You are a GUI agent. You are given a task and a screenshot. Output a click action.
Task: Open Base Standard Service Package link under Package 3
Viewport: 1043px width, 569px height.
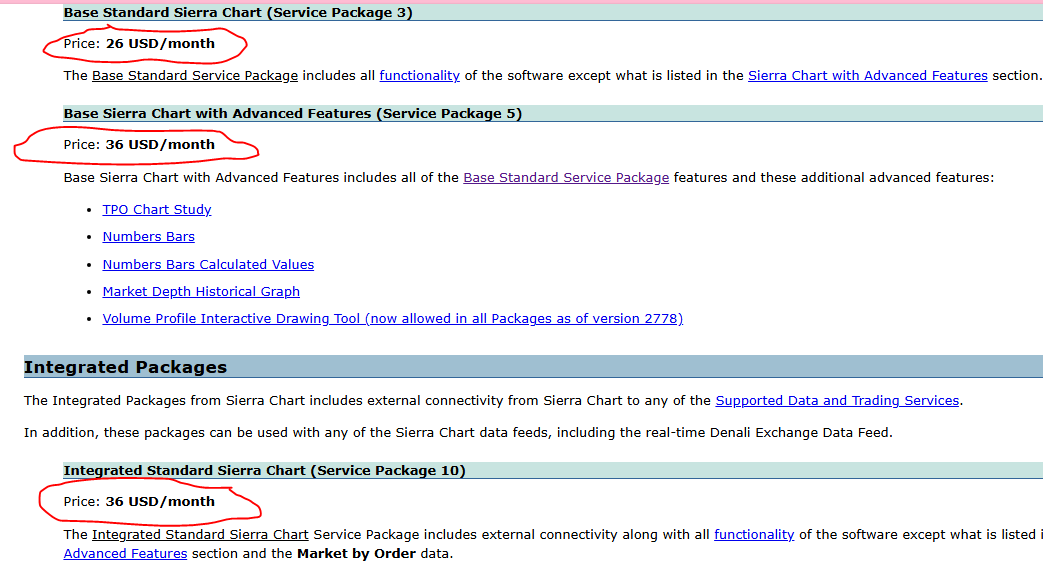195,76
